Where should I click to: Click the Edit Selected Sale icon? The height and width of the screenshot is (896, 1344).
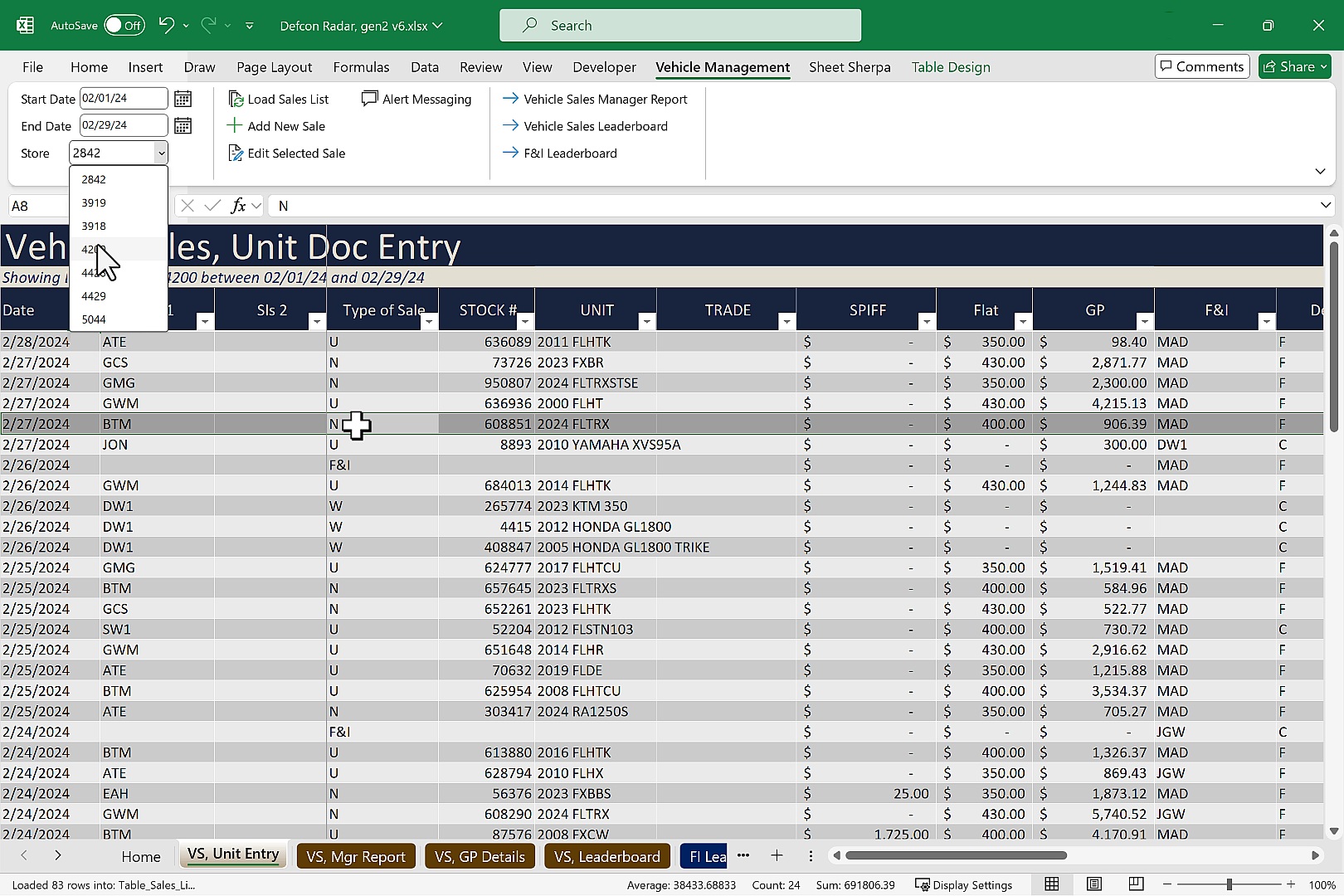click(x=235, y=153)
